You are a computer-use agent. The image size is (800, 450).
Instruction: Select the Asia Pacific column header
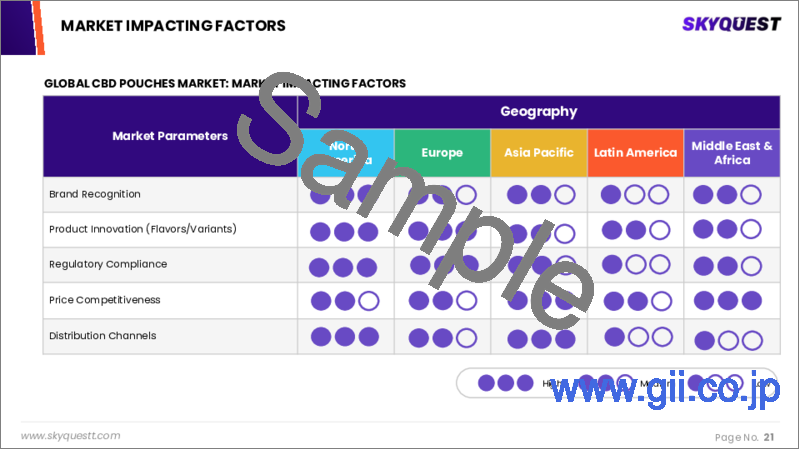[538, 153]
